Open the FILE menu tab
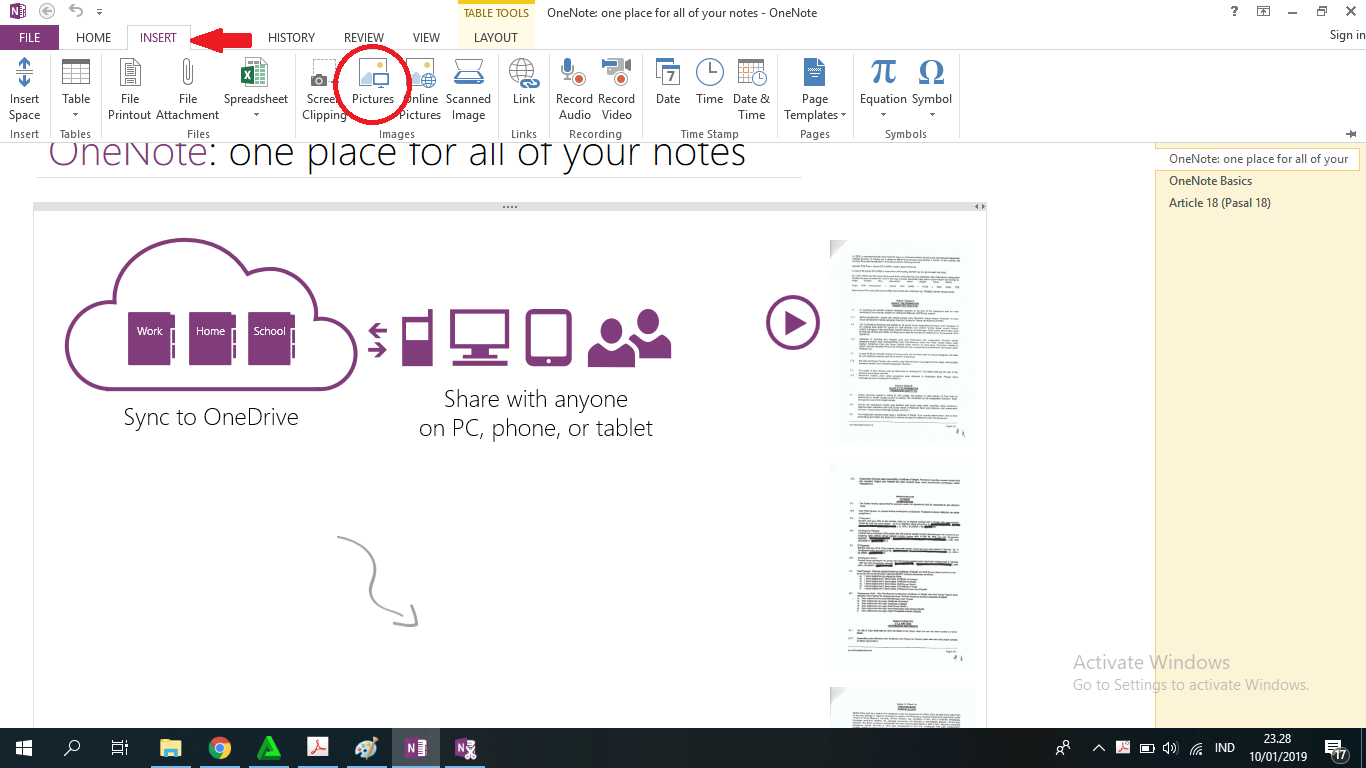1366x768 pixels. coord(30,38)
